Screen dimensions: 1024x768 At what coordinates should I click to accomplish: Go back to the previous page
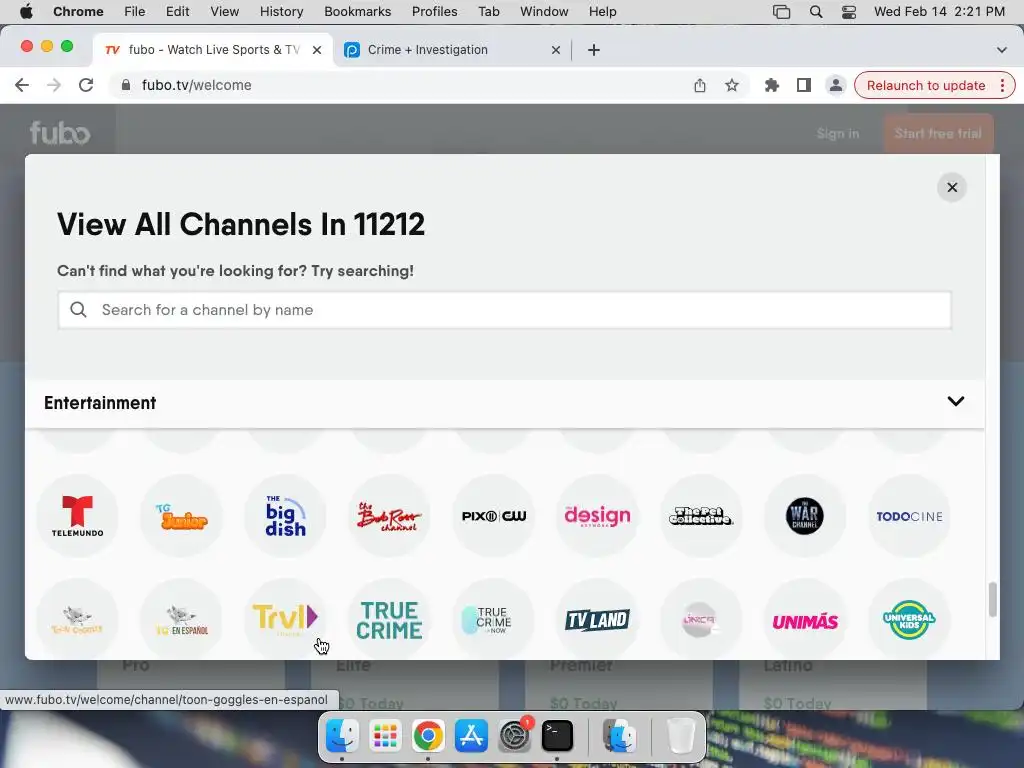click(22, 85)
